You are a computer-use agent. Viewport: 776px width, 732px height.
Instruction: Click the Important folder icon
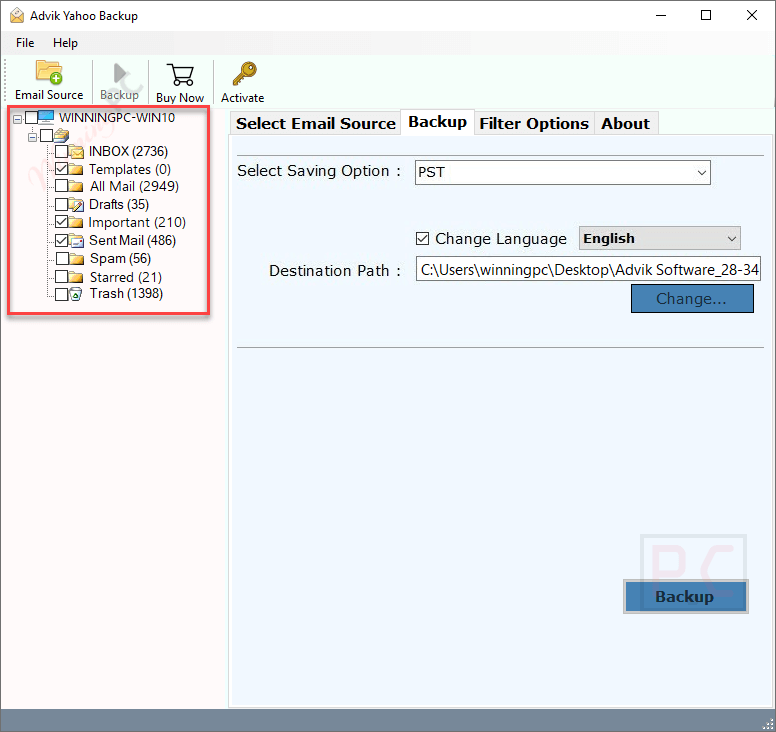[76, 222]
